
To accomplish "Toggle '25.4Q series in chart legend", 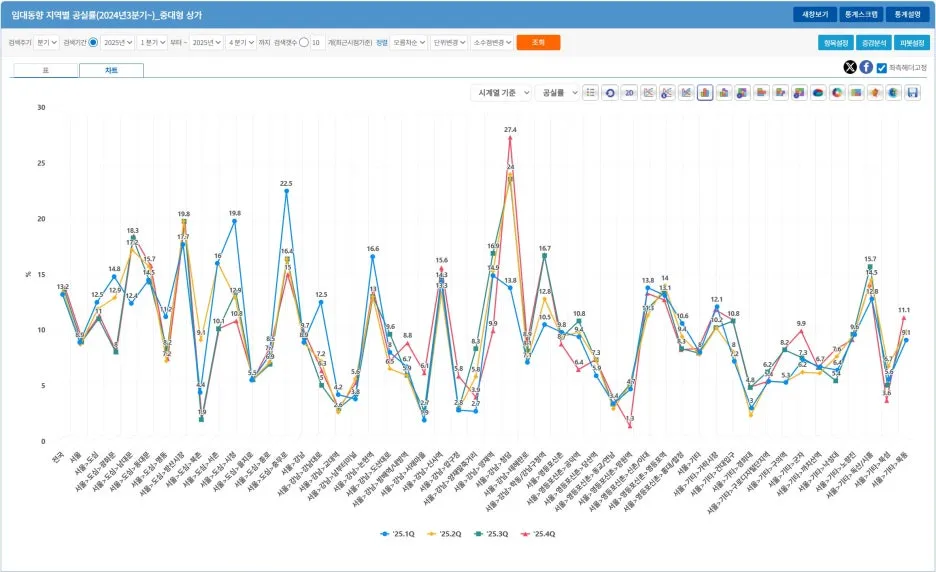I will tap(538, 534).
